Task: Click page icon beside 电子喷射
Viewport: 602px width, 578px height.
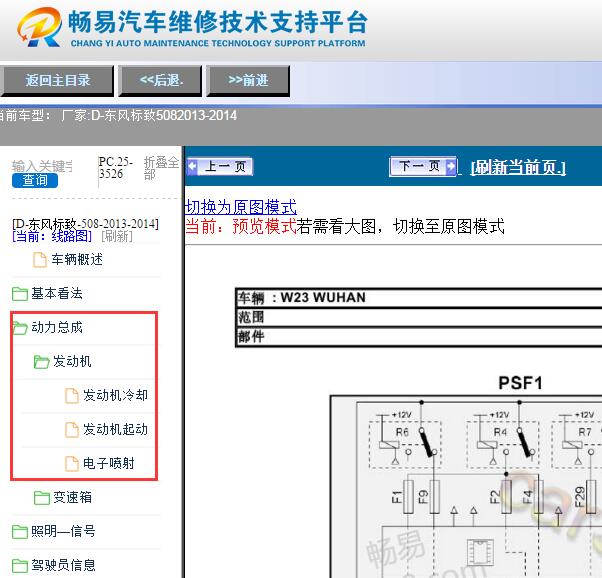Action: [x=72, y=464]
